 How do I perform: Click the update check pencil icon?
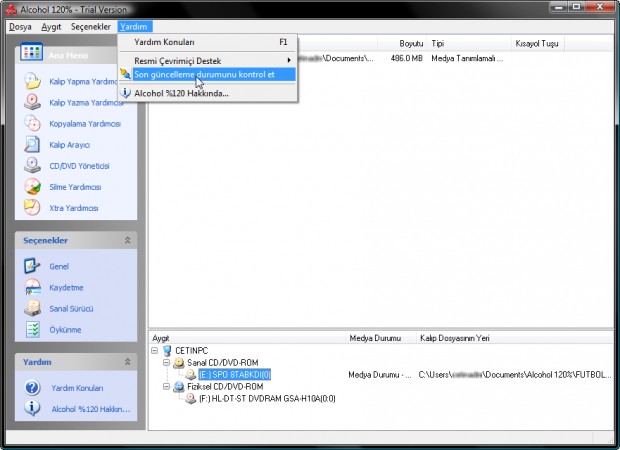tap(125, 74)
